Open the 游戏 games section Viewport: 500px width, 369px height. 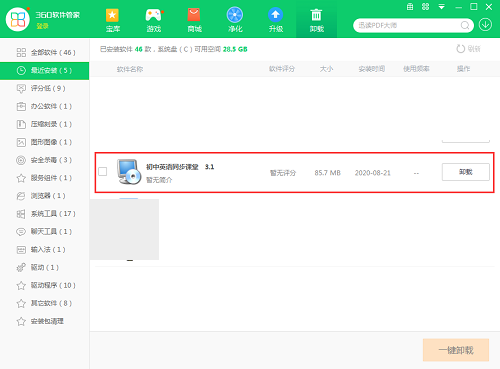154,20
